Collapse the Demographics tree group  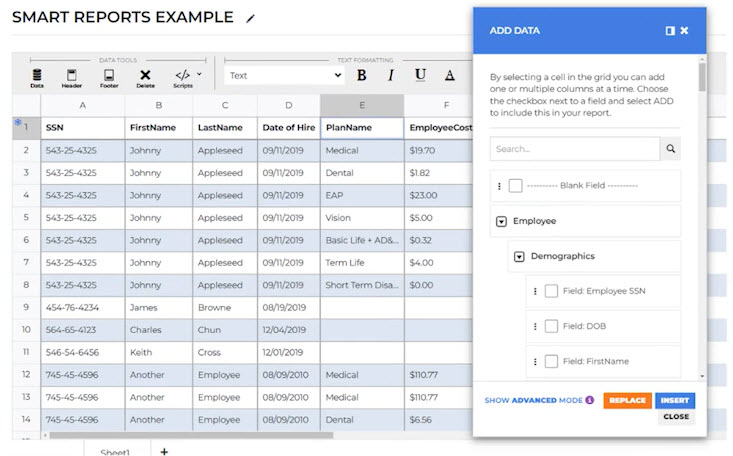pyautogui.click(x=519, y=256)
